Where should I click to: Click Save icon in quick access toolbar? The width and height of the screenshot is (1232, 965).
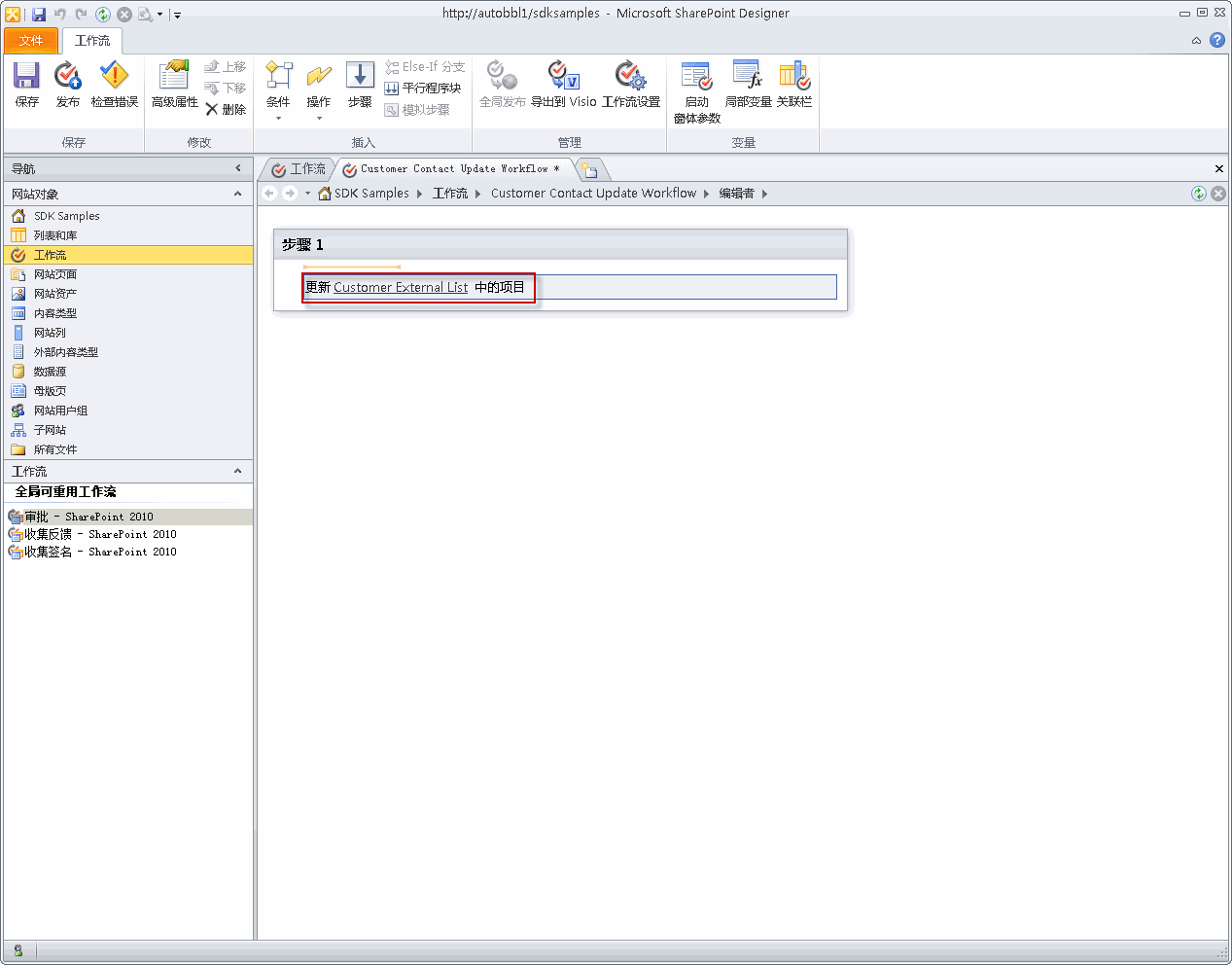click(x=39, y=14)
